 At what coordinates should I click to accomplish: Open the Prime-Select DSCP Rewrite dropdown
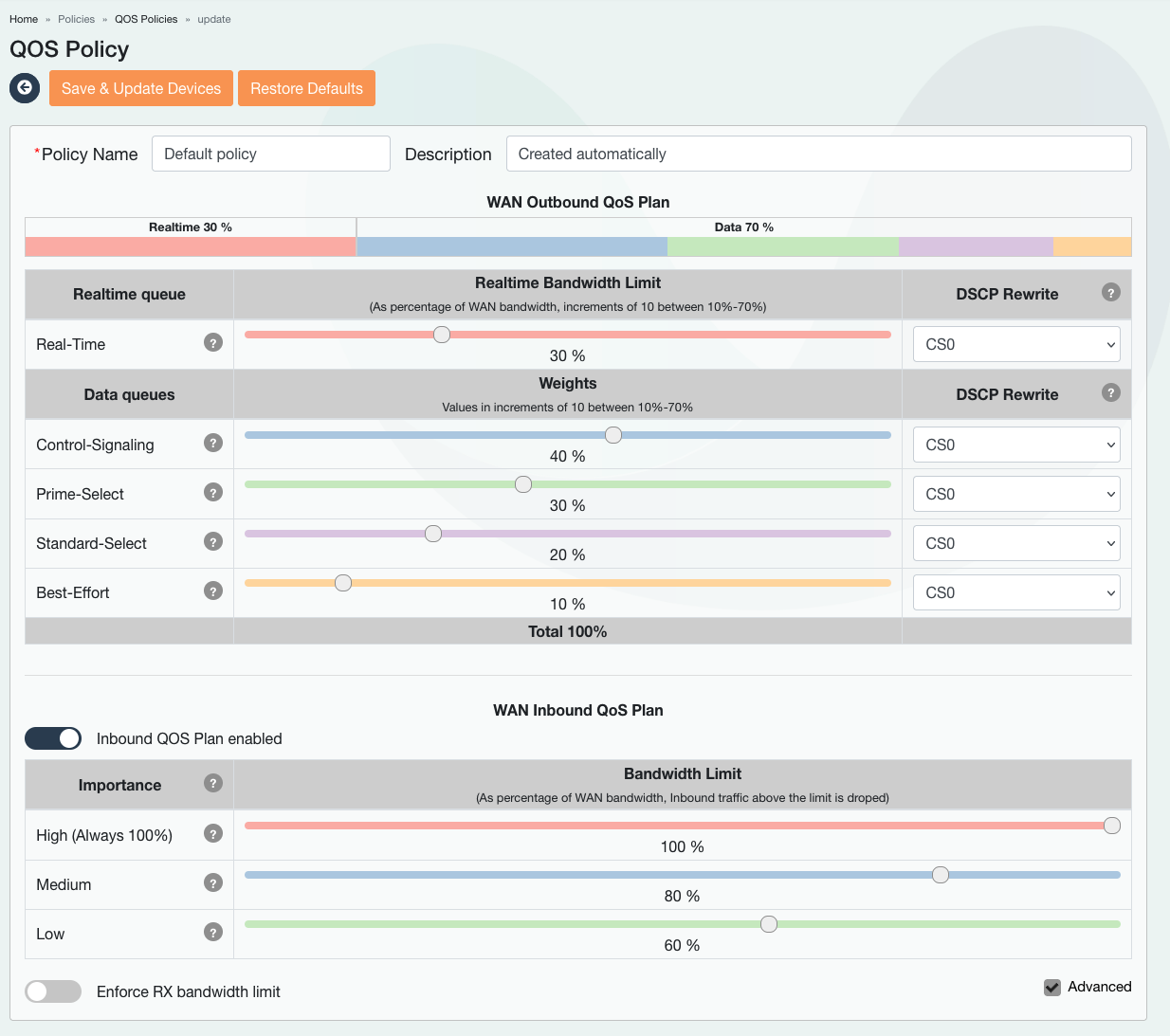click(1016, 494)
